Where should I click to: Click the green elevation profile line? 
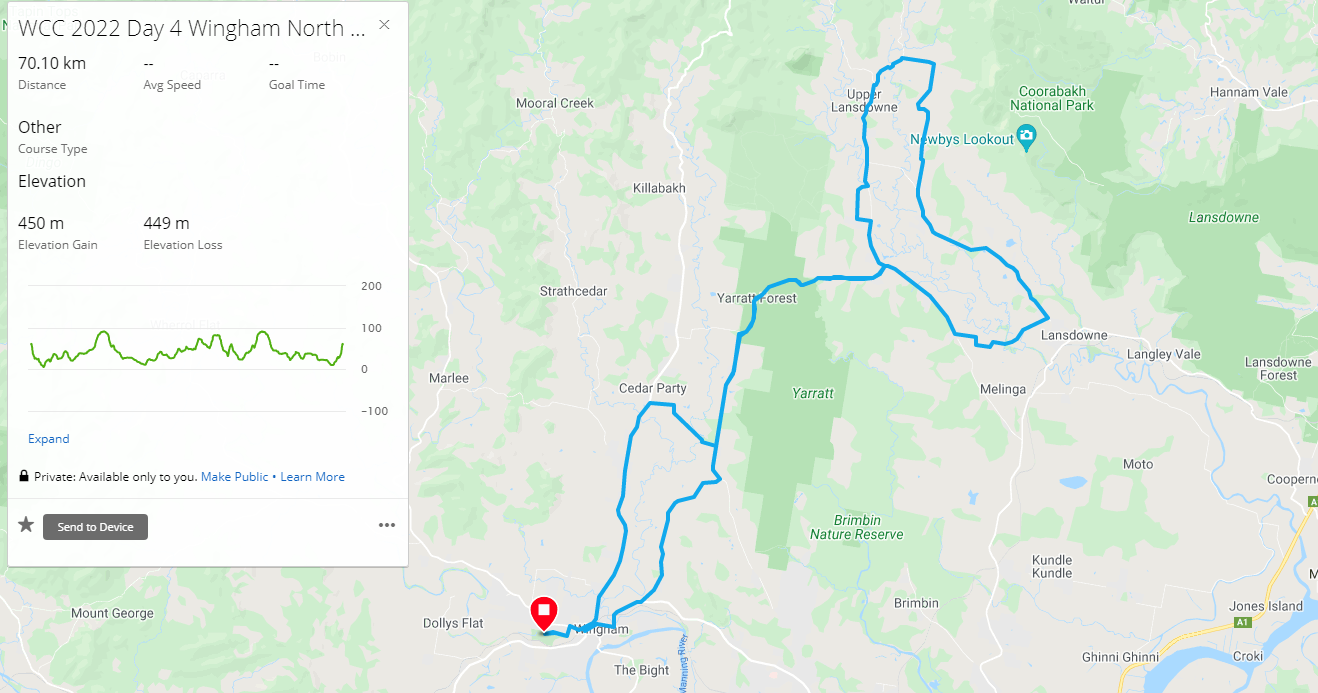coord(187,349)
